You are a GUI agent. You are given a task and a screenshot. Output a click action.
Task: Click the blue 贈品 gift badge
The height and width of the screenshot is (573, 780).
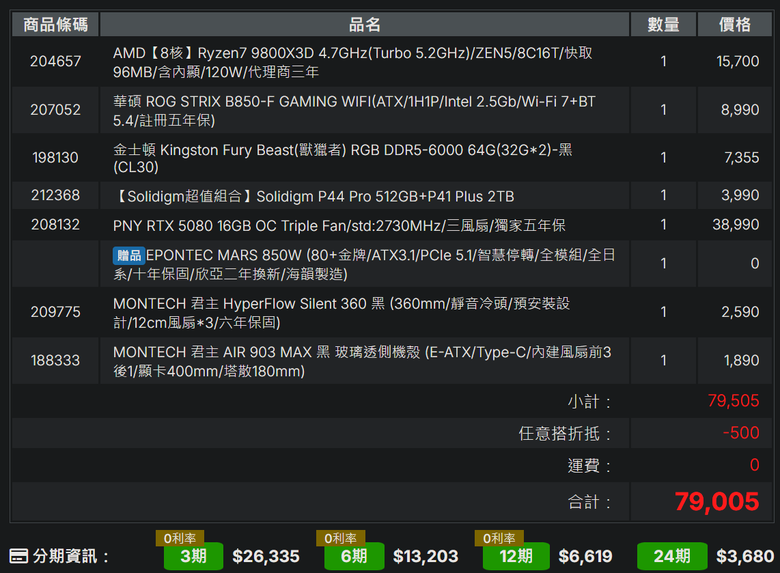[129, 255]
